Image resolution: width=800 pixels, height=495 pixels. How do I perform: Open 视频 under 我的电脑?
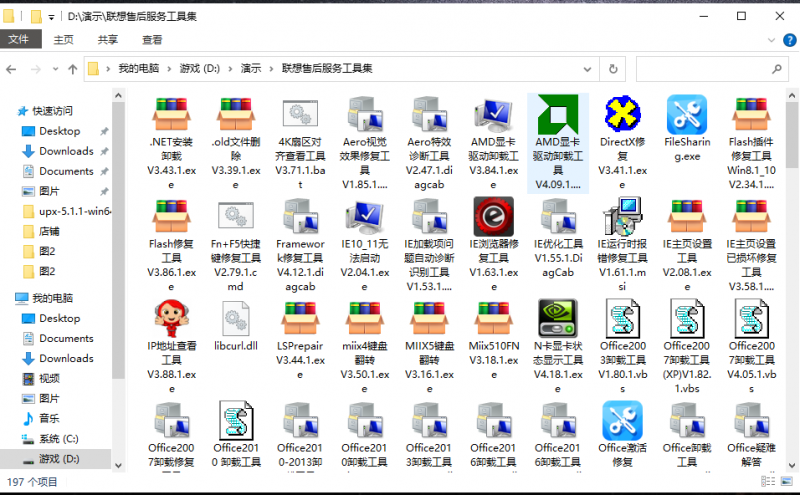coord(49,378)
